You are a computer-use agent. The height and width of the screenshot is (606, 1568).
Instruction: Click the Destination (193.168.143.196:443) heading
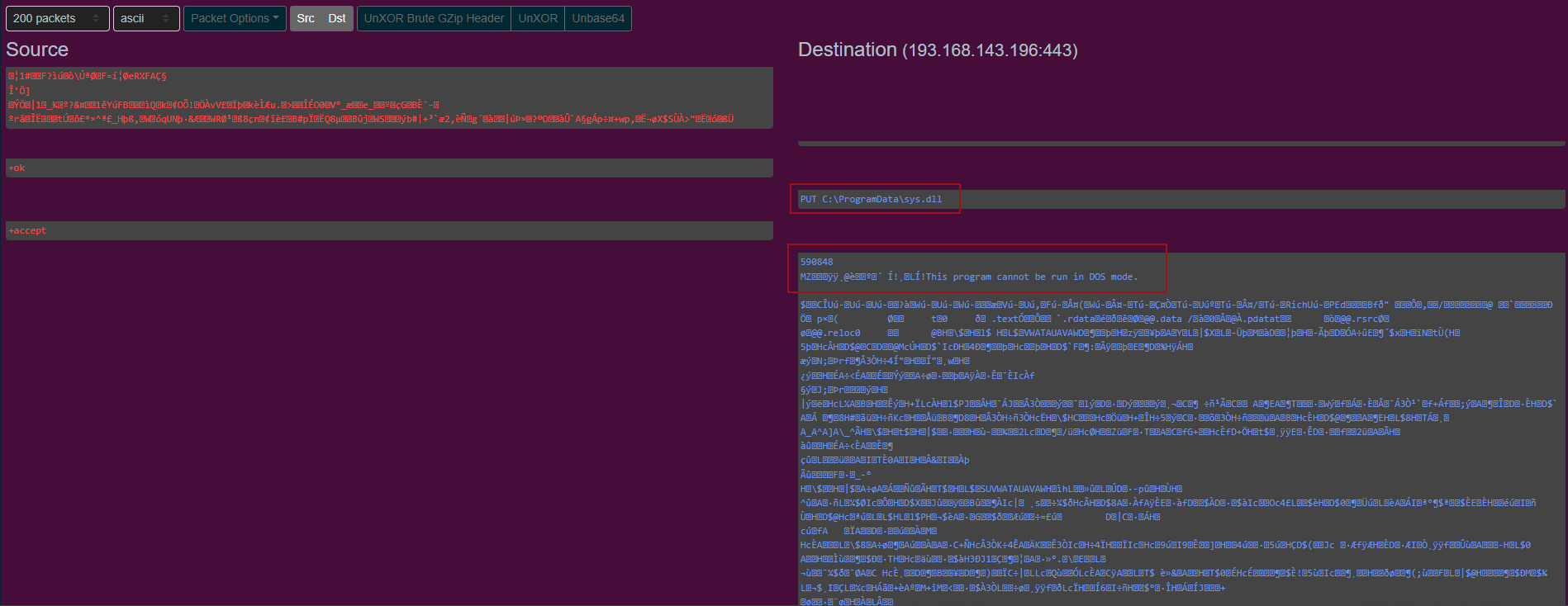pyautogui.click(x=938, y=50)
